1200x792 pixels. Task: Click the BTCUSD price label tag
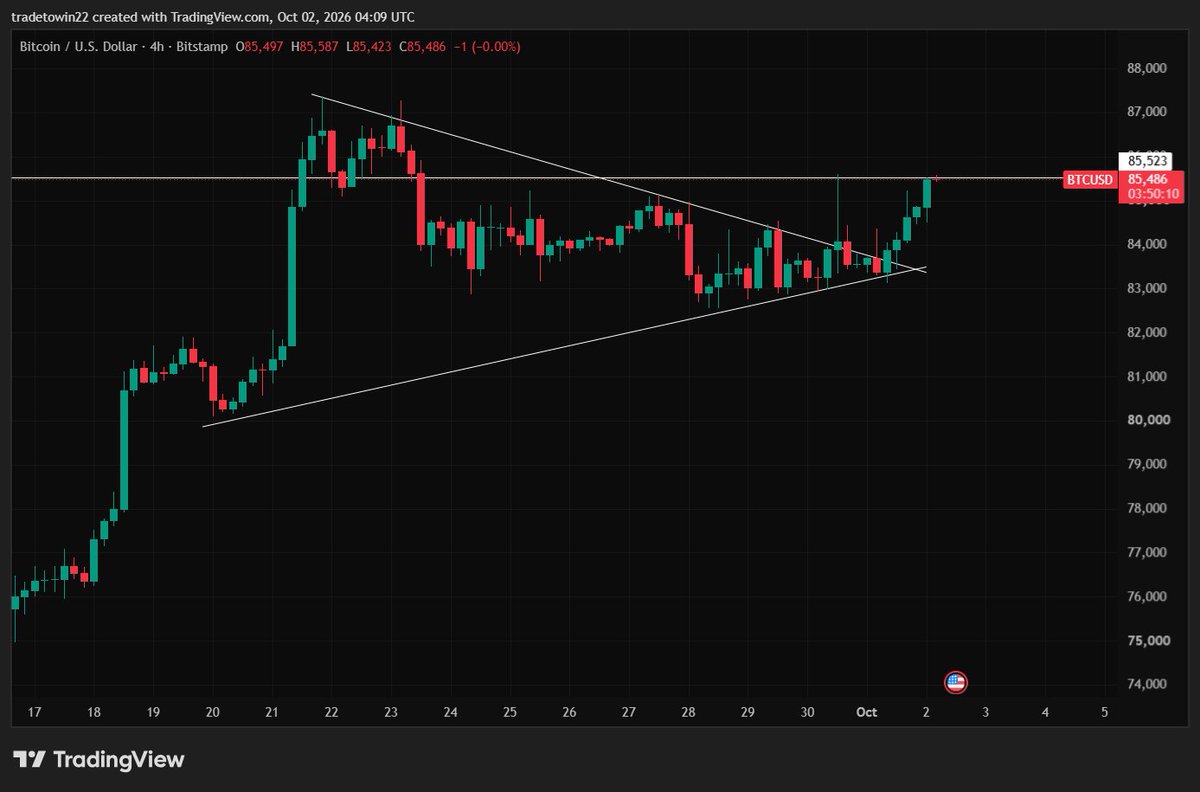1090,180
